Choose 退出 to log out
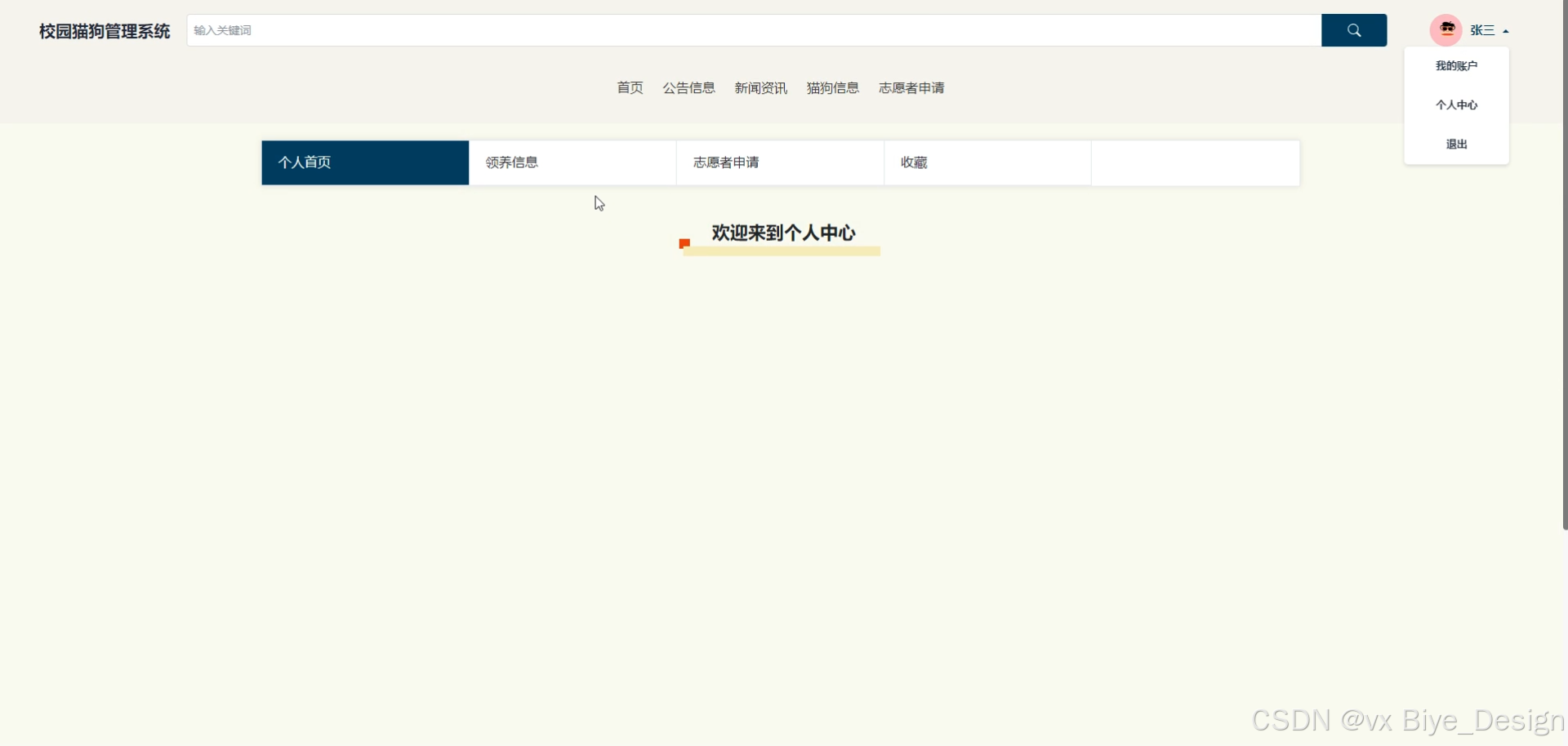Image resolution: width=1568 pixels, height=746 pixels. pos(1456,144)
